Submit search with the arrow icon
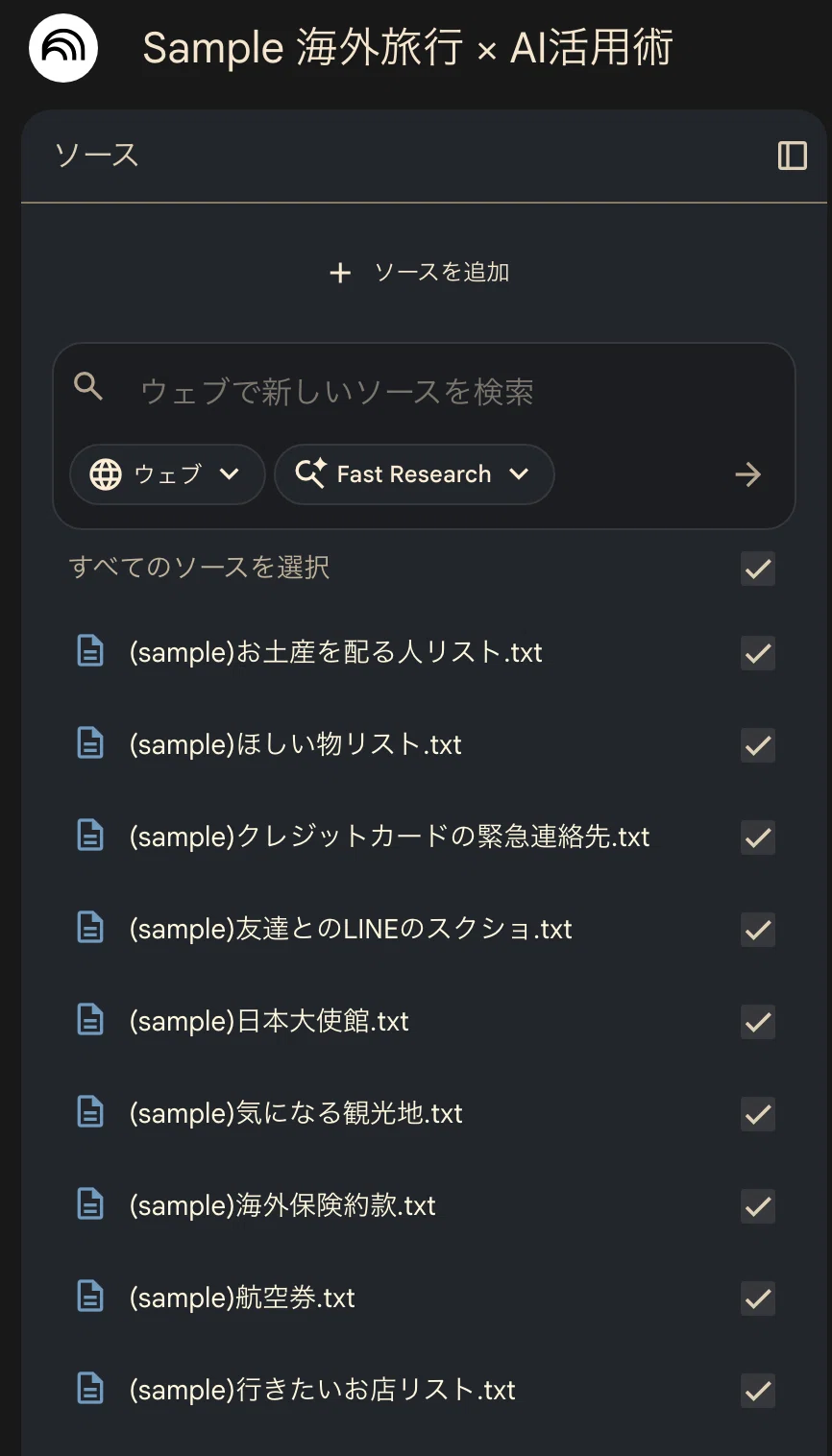 [x=747, y=474]
